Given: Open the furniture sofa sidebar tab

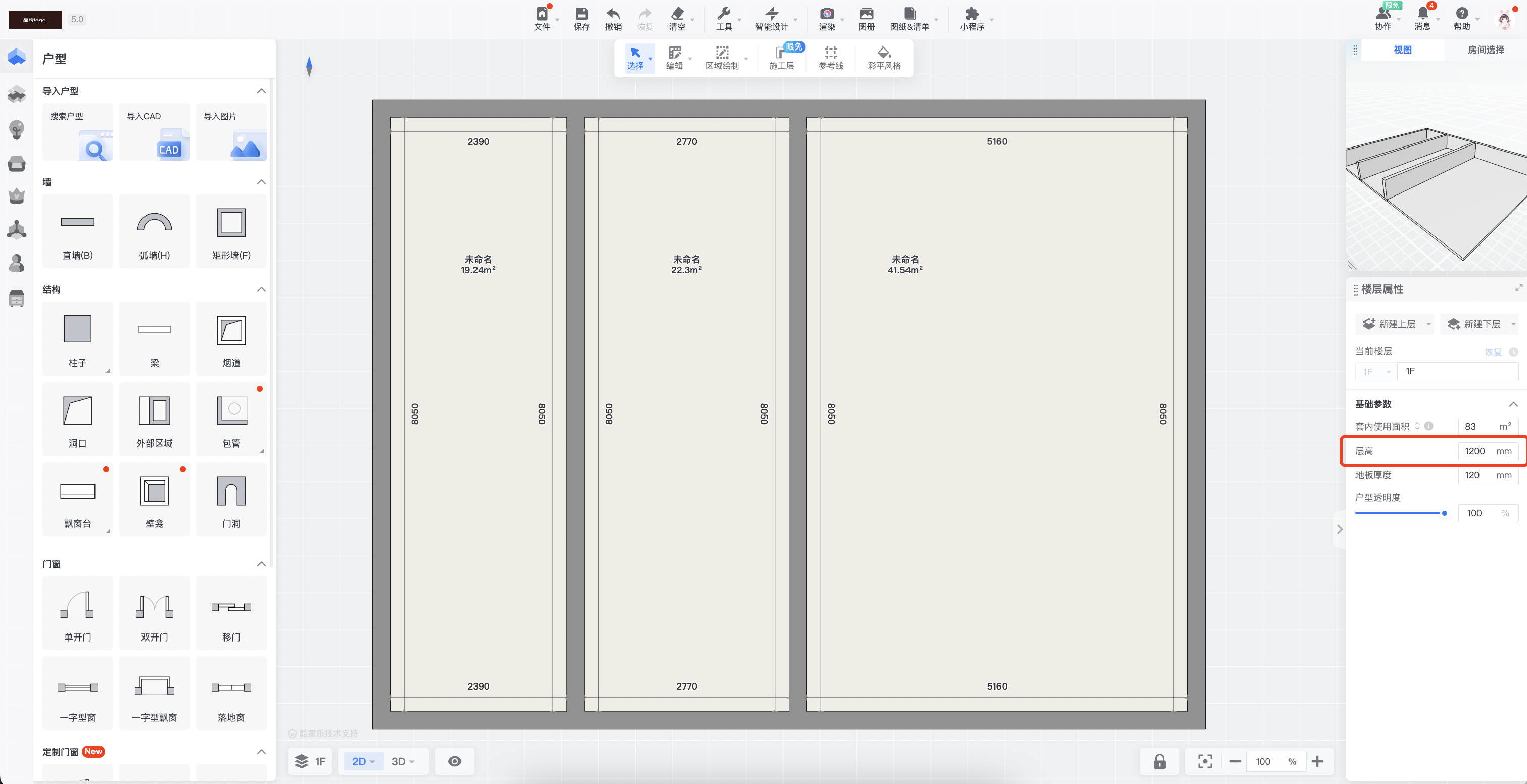Looking at the screenshot, I should pos(16,163).
